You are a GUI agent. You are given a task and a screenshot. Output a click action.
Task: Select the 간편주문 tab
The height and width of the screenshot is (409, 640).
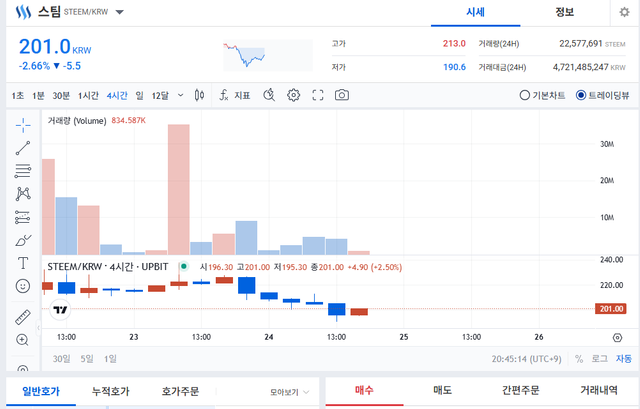(x=520, y=390)
